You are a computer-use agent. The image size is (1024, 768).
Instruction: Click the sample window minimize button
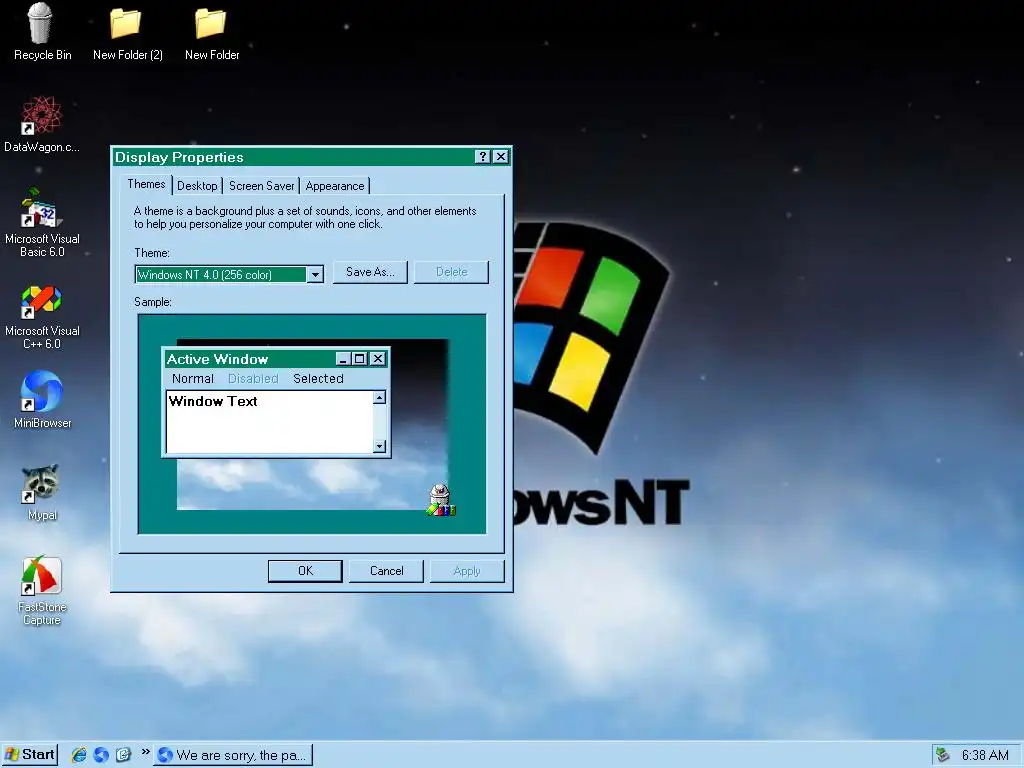tap(344, 359)
